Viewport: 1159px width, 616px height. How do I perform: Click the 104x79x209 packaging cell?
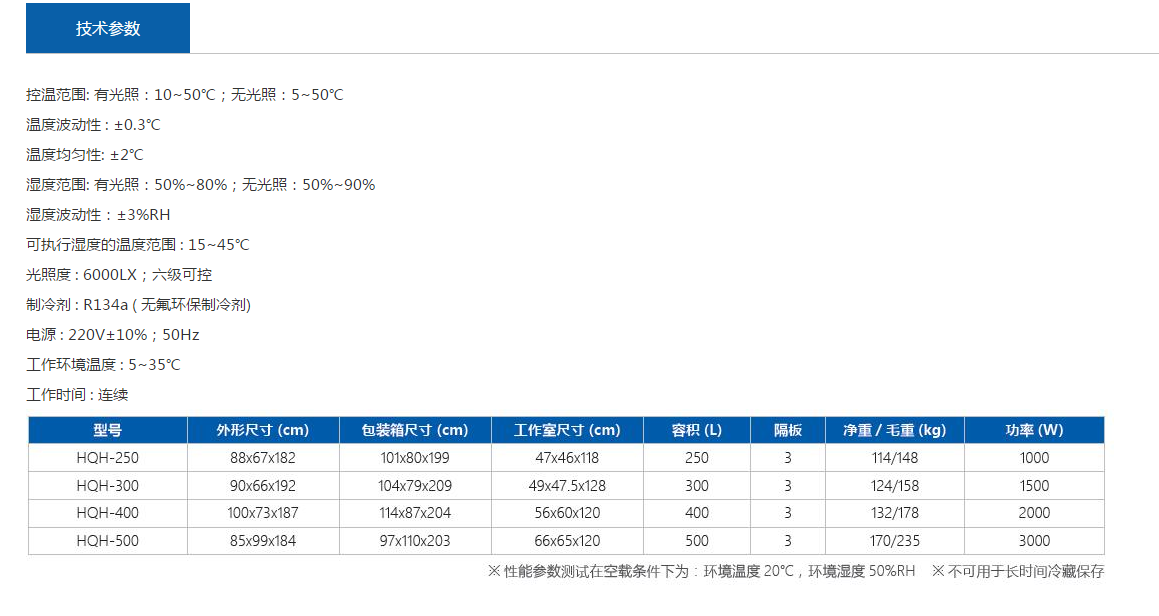(415, 486)
